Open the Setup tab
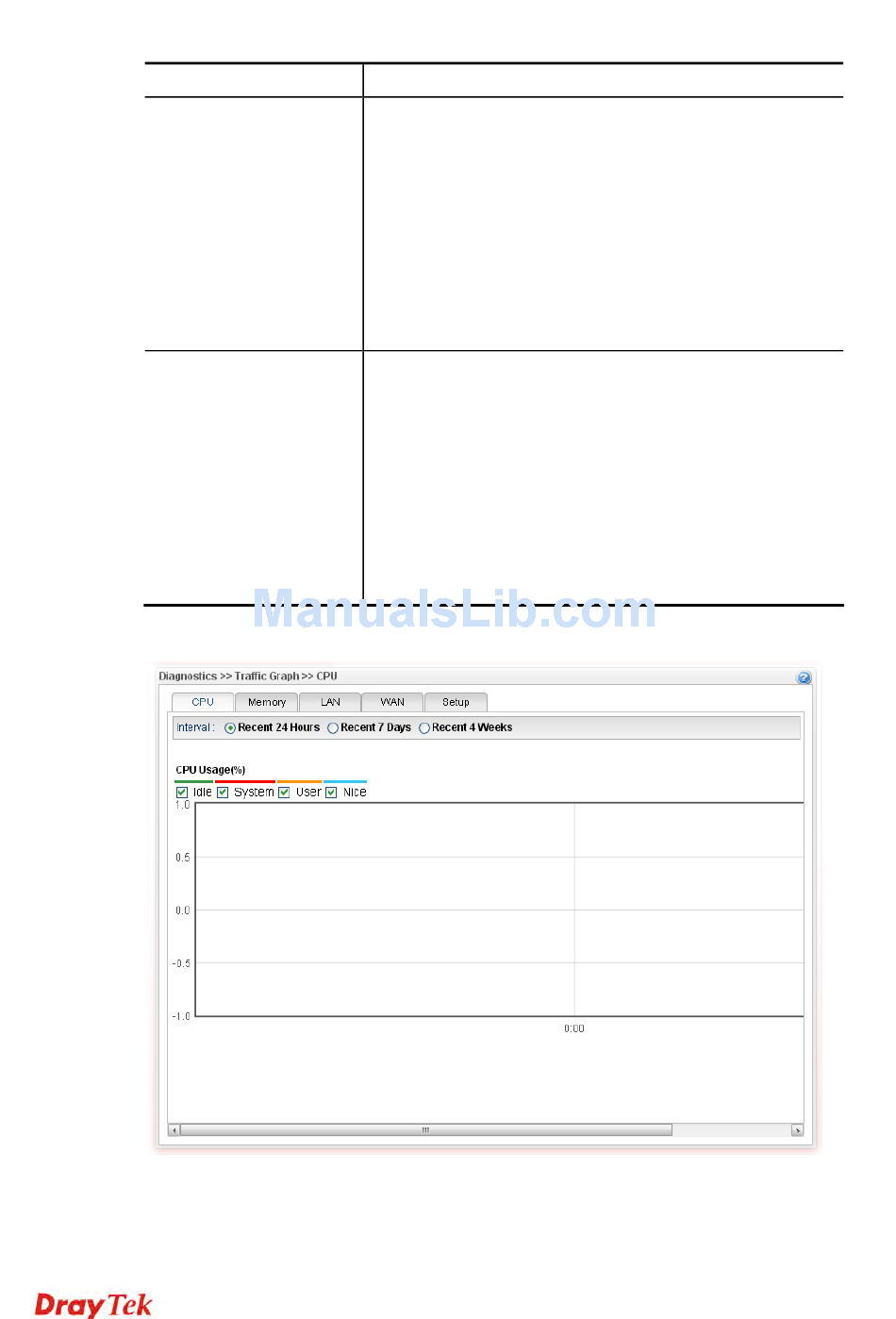The width and height of the screenshot is (896, 1319). pos(456,702)
